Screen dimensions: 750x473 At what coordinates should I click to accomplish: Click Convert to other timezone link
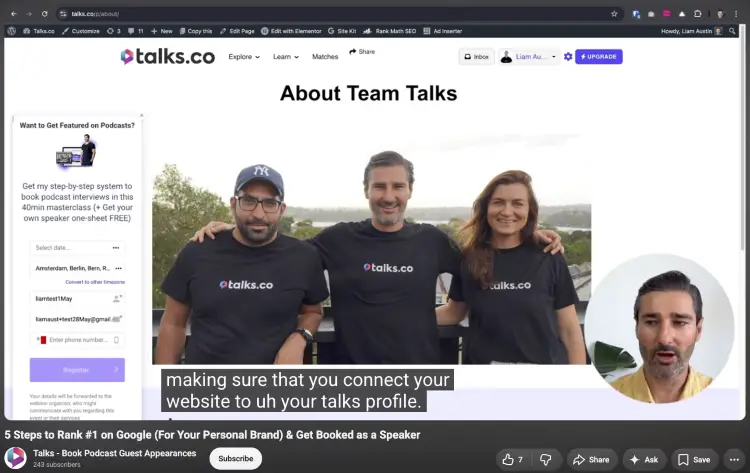click(95, 282)
